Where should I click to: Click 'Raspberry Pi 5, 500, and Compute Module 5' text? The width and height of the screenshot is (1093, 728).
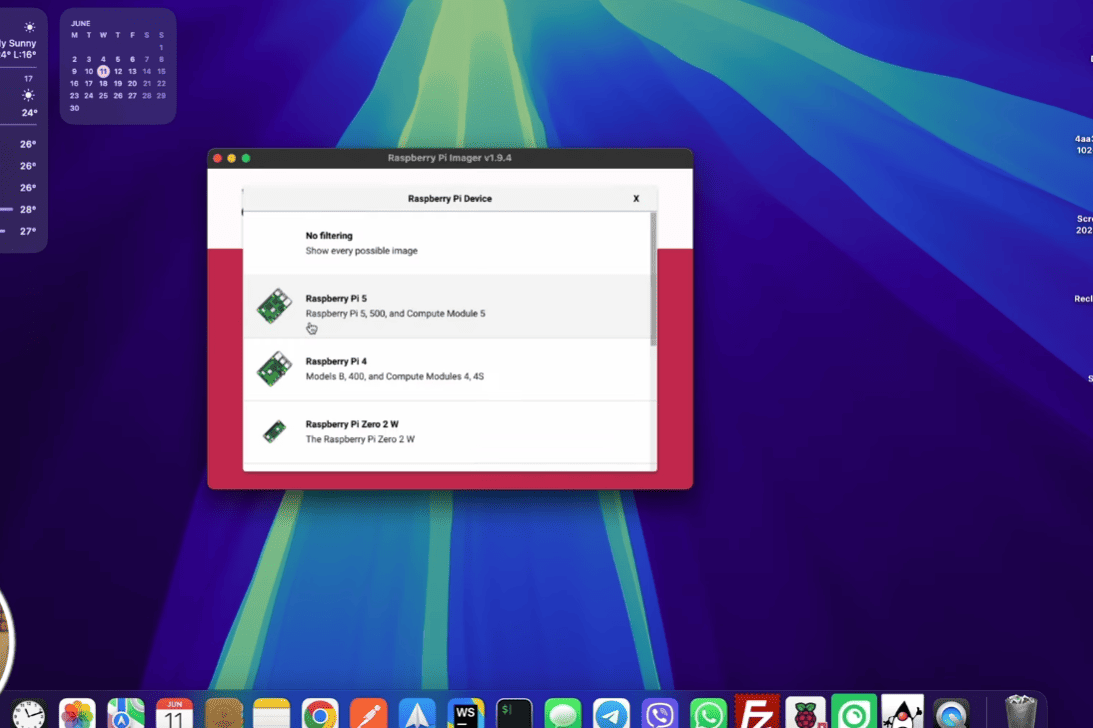(x=395, y=314)
